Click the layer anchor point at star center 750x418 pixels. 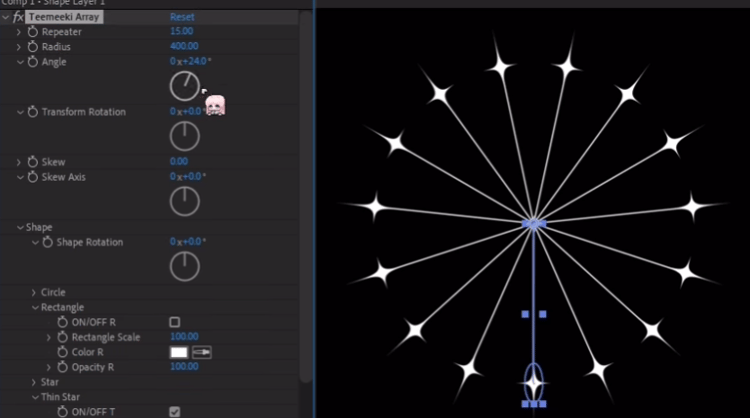(534, 223)
